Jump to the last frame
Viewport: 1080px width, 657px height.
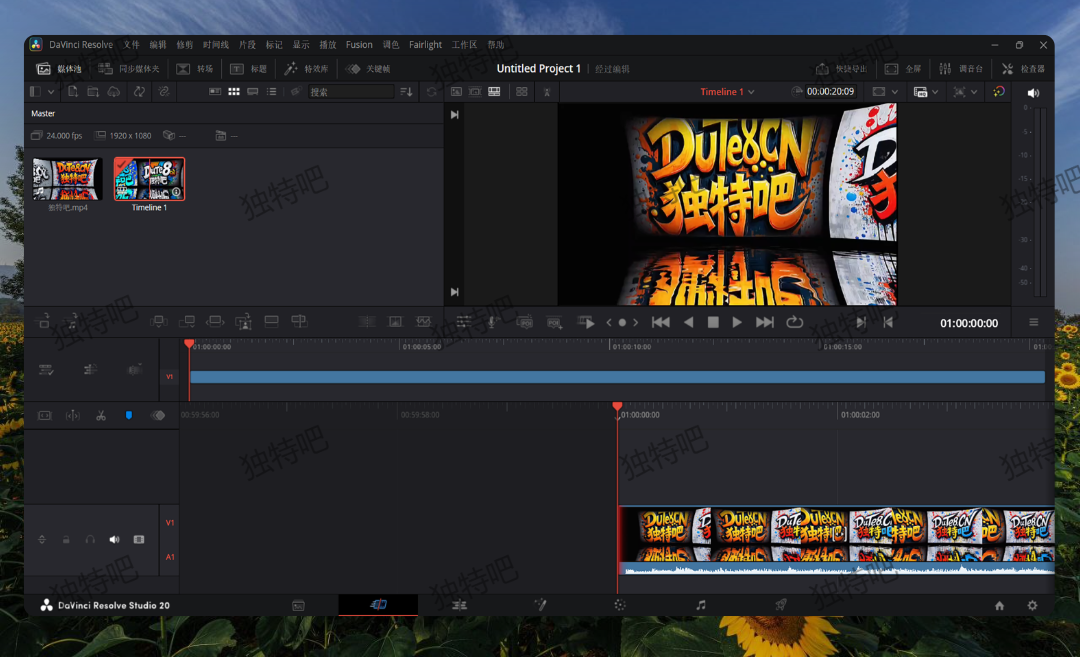tap(765, 322)
